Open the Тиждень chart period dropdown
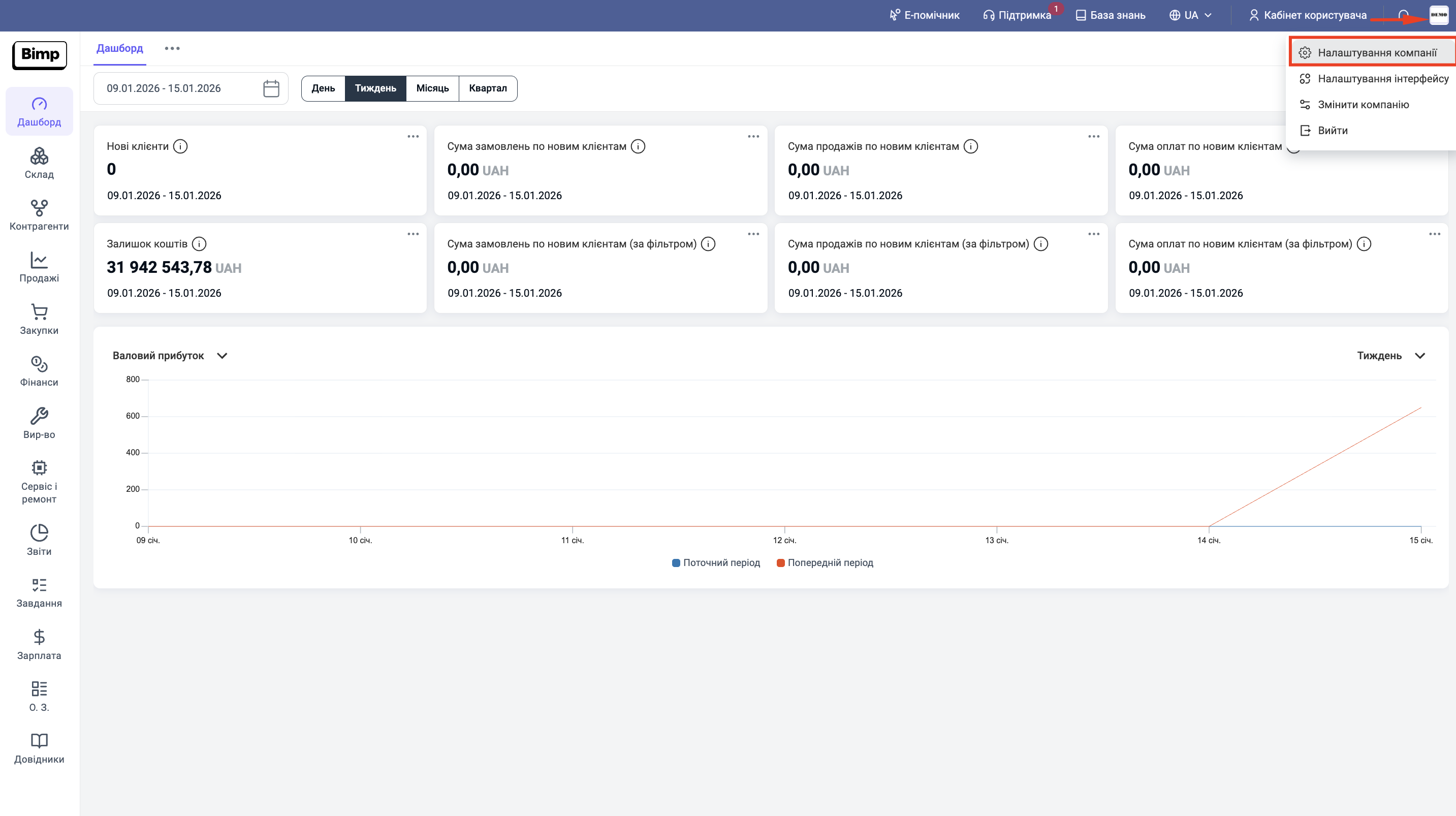This screenshot has width=1456, height=816. coord(1419,356)
